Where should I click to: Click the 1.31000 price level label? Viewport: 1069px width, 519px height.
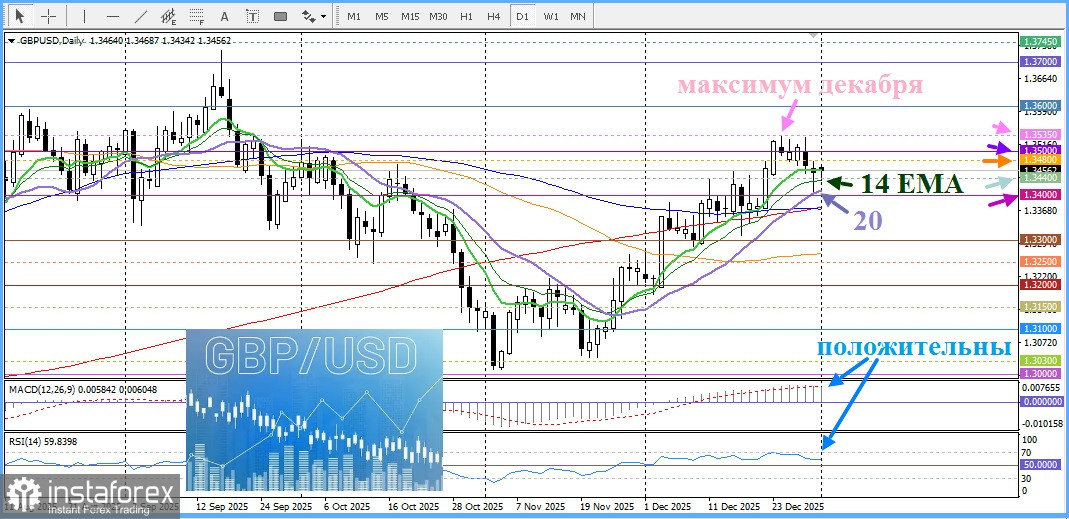[1040, 329]
